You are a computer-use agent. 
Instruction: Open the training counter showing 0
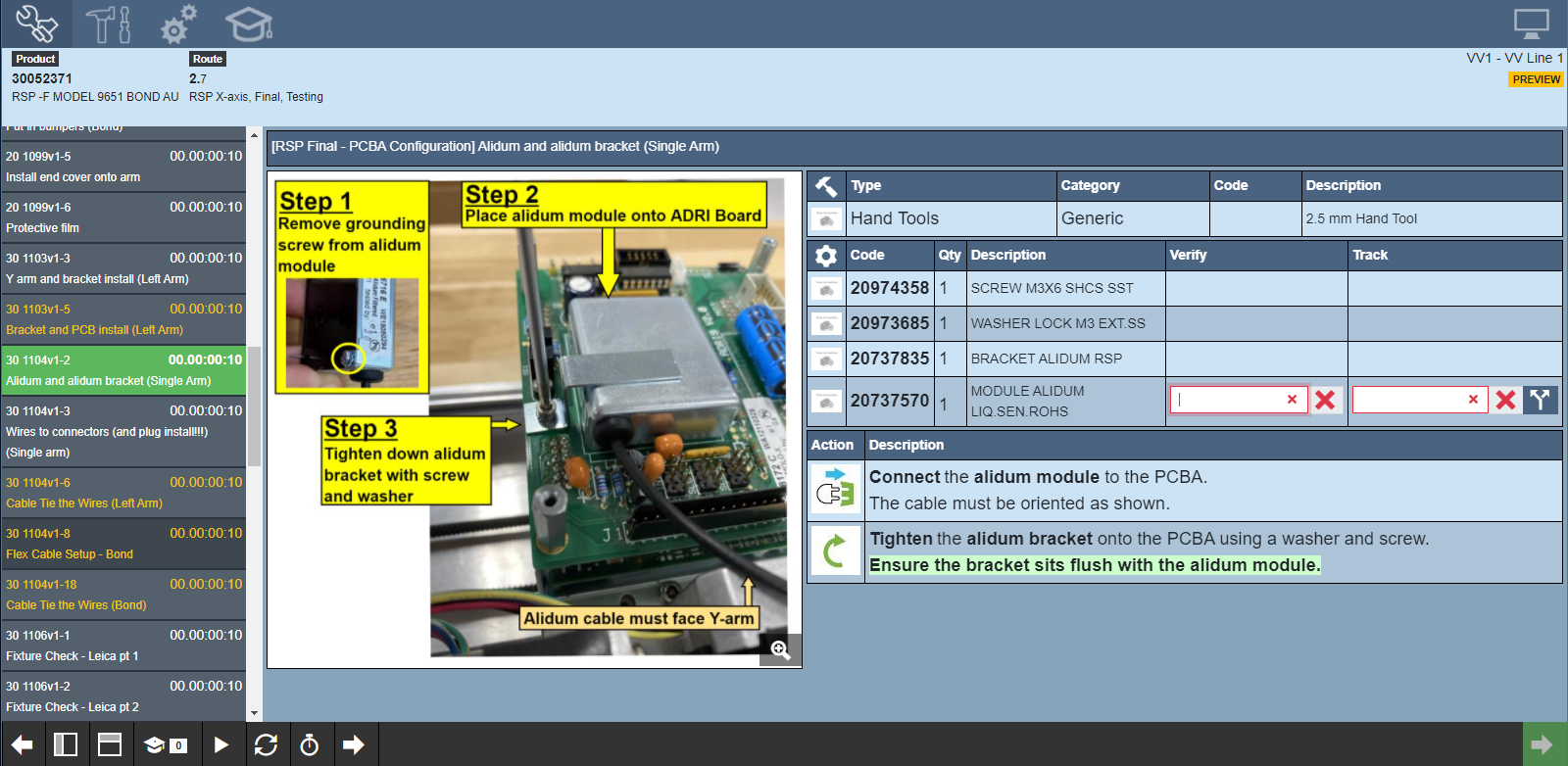[x=166, y=745]
